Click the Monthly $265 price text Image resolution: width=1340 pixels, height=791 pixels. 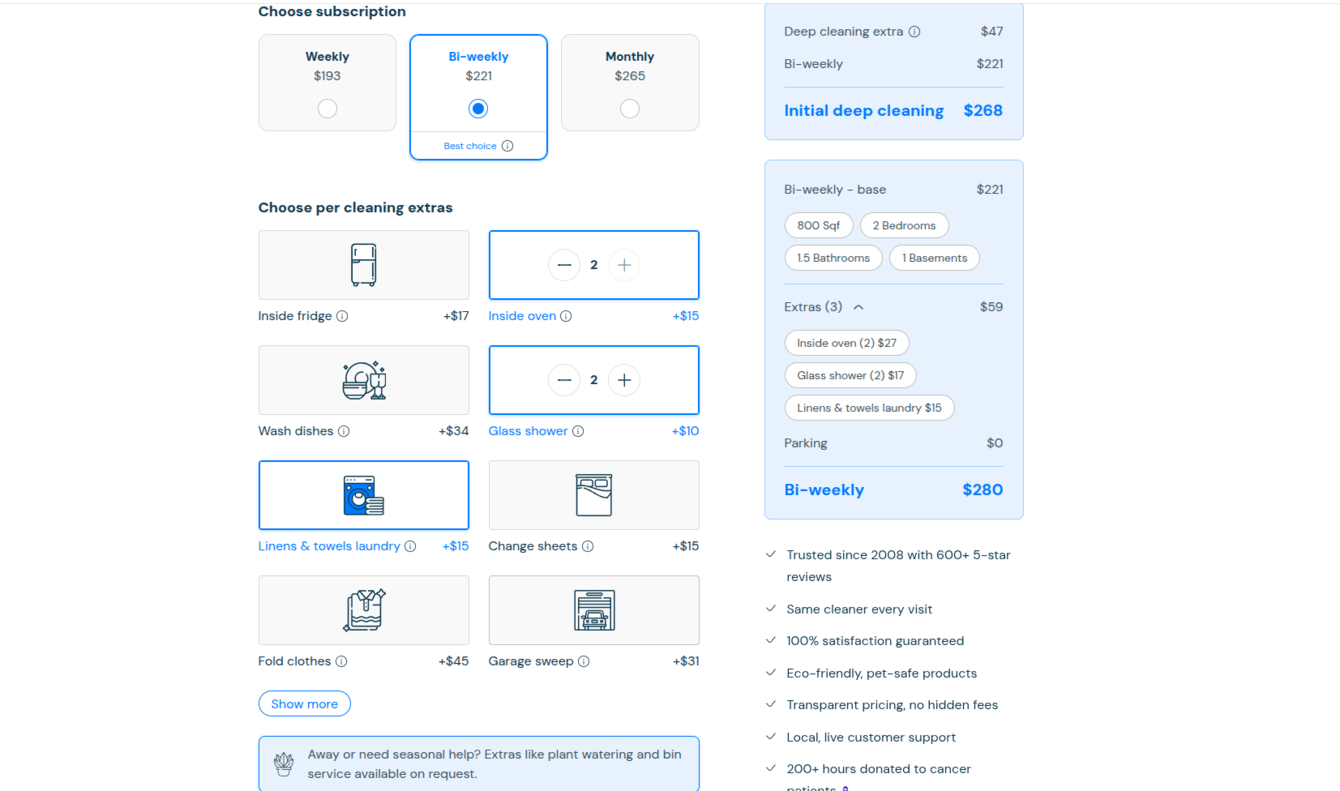(x=630, y=76)
